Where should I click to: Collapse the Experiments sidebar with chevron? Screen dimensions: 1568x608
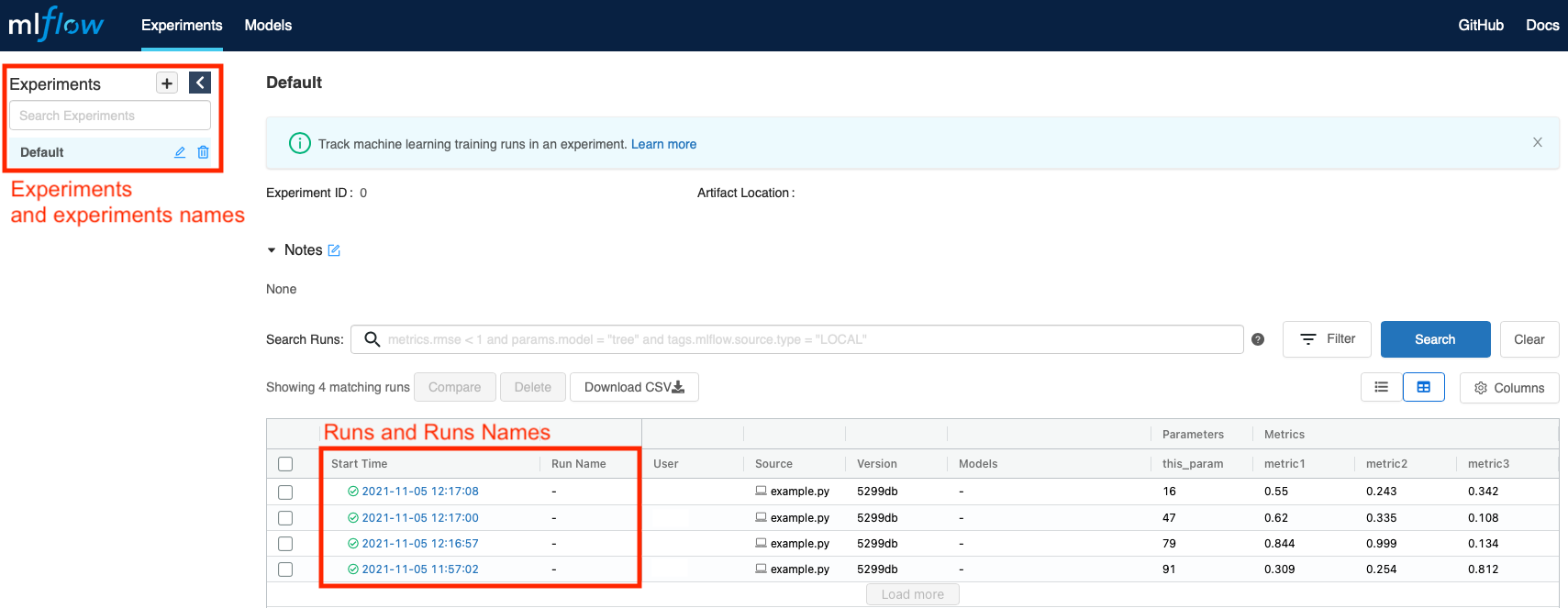pos(200,83)
